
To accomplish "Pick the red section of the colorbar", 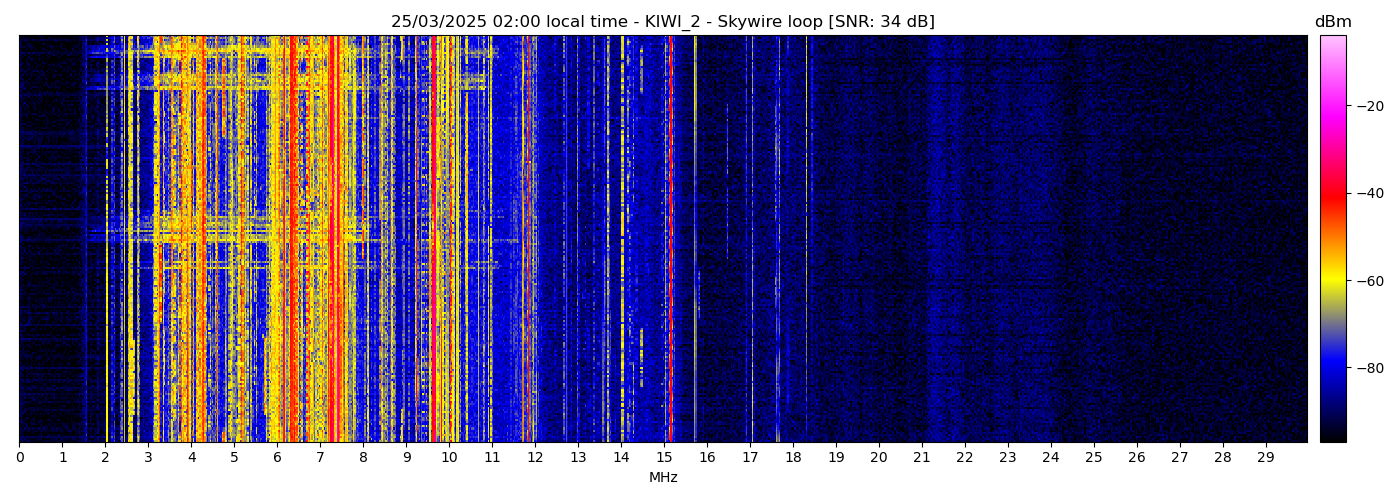I will pos(1332,195).
